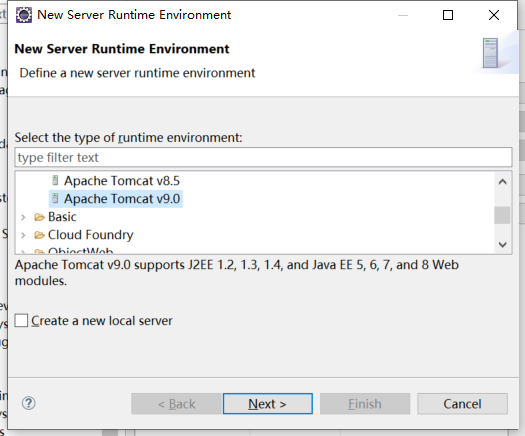Focus the type filter text field
525x436 pixels.
(264, 157)
